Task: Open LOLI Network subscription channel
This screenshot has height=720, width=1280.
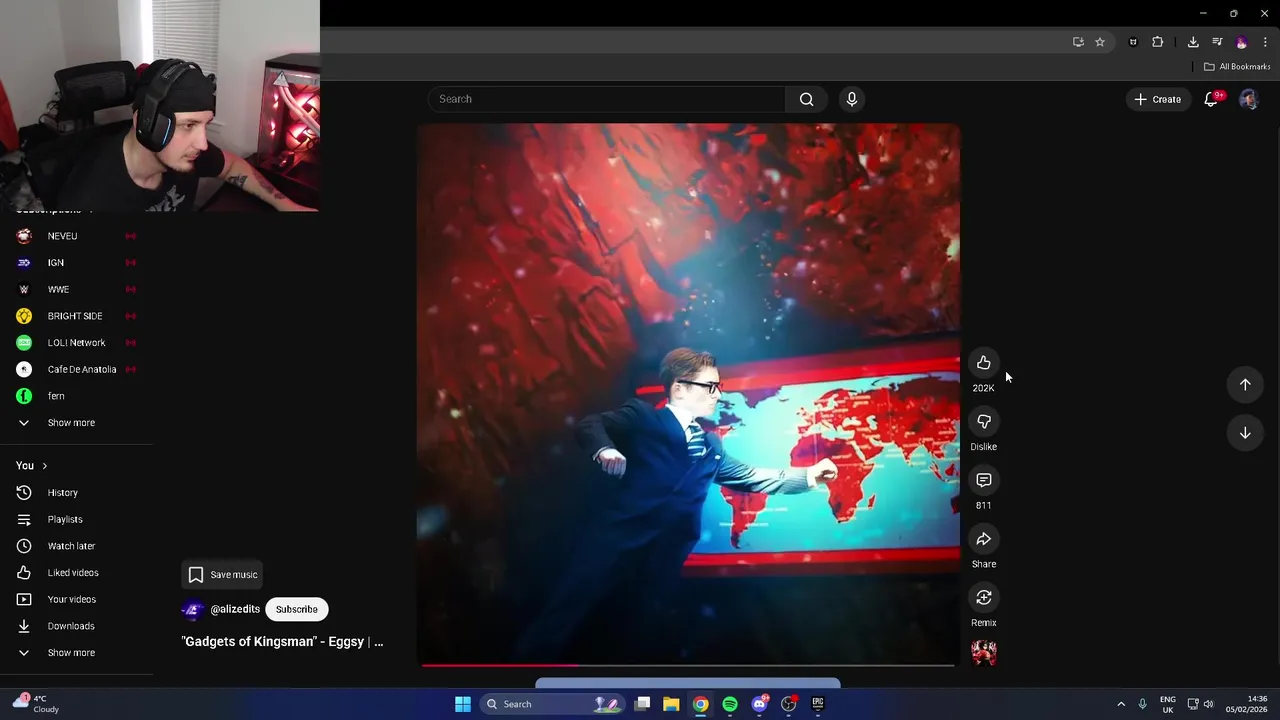Action: (76, 343)
